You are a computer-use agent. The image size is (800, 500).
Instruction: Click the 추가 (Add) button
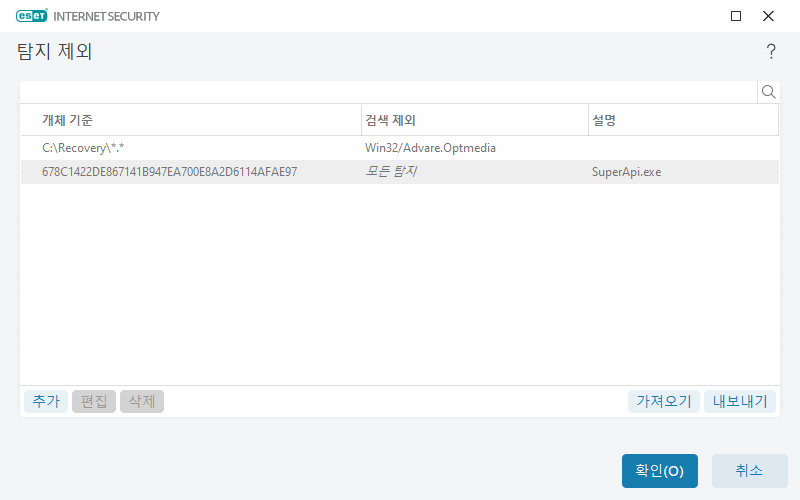pos(46,401)
